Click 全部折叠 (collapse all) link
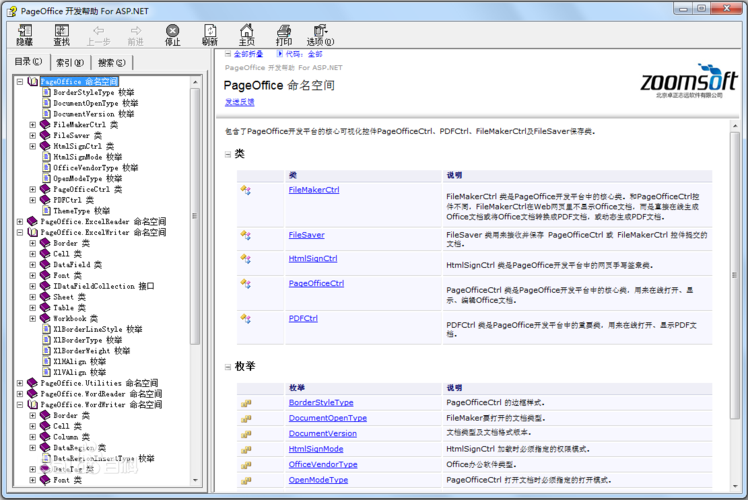The image size is (748, 500). tap(248, 54)
